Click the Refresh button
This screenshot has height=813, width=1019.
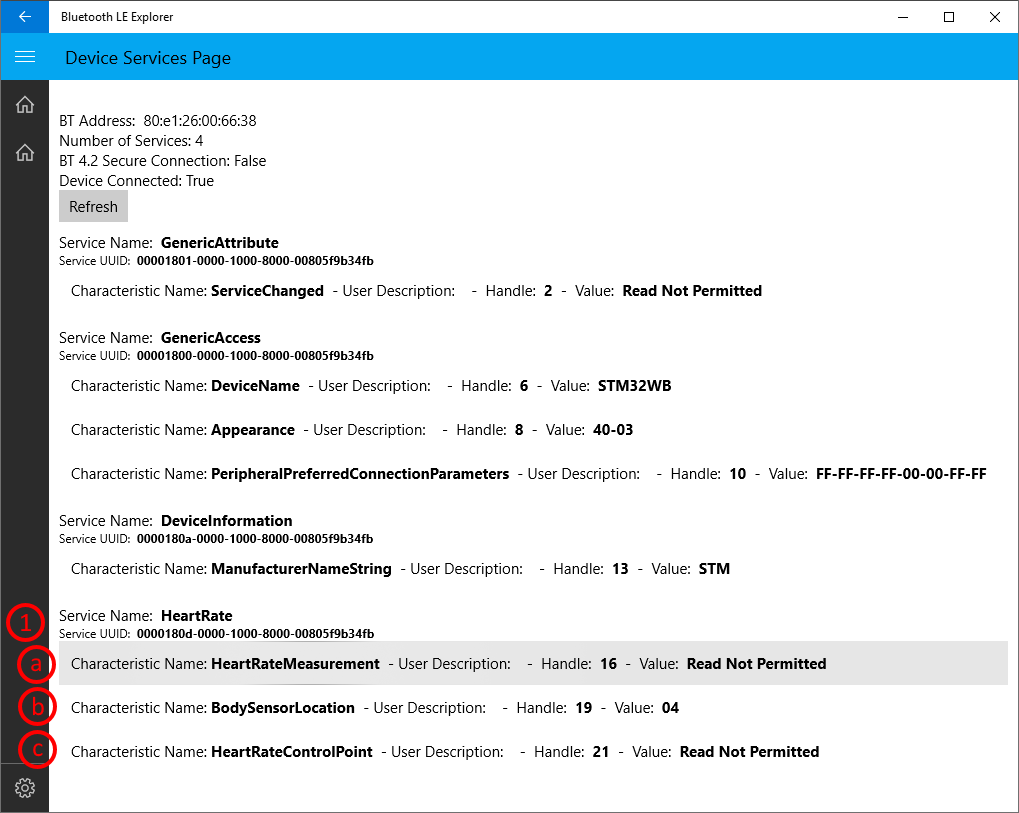tap(93, 207)
